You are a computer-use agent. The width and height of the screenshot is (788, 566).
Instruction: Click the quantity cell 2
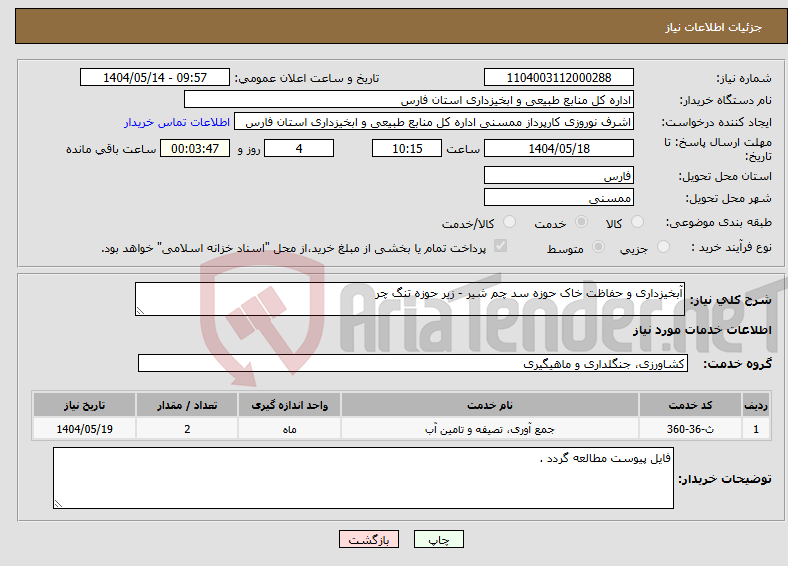(x=187, y=429)
